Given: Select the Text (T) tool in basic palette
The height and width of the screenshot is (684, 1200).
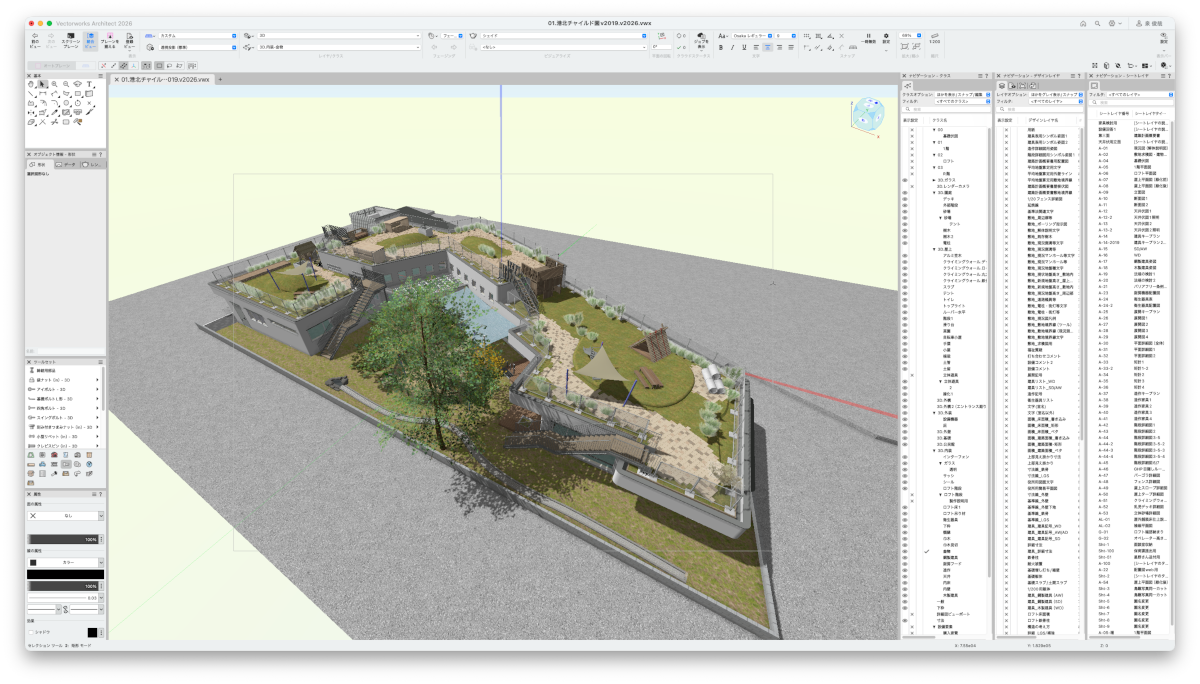Looking at the screenshot, I should tap(89, 84).
